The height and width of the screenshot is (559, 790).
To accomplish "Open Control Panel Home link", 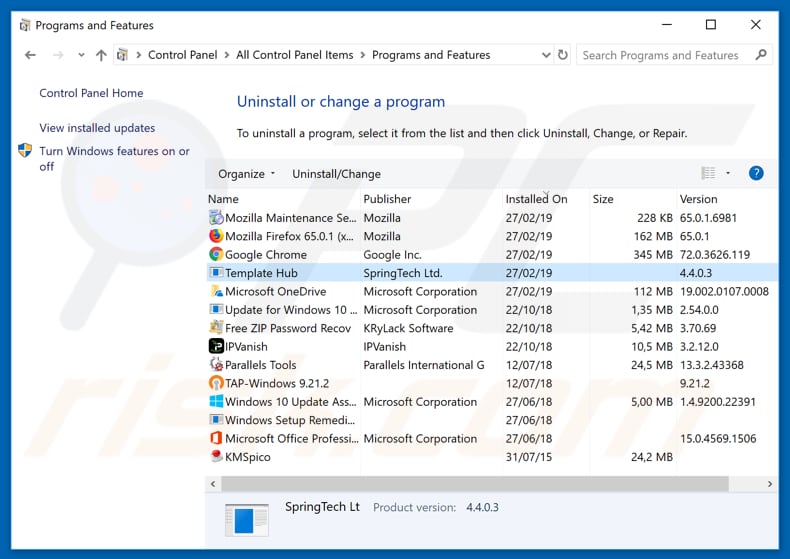I will 91,93.
